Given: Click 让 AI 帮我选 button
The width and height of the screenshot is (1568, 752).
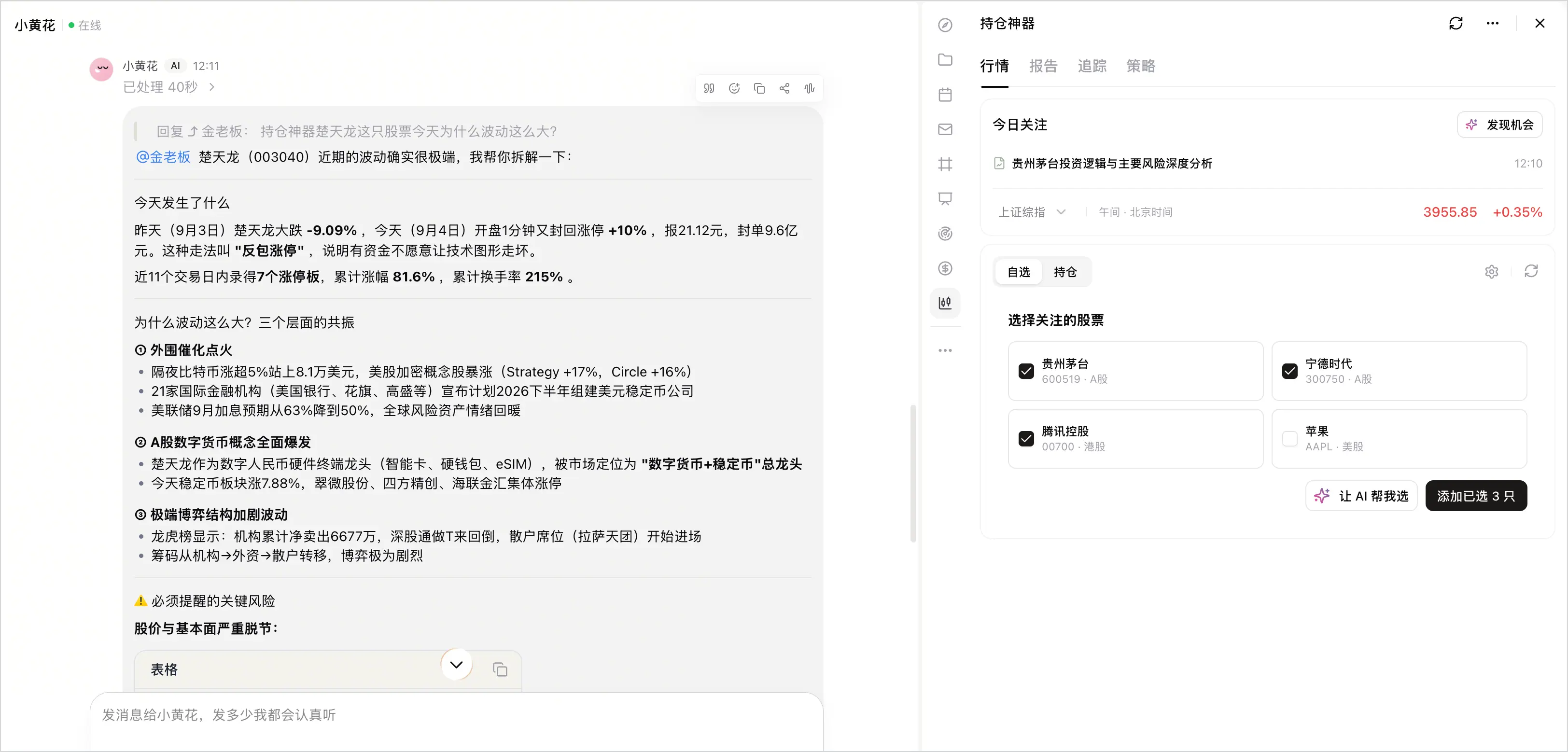Looking at the screenshot, I should pos(1361,496).
